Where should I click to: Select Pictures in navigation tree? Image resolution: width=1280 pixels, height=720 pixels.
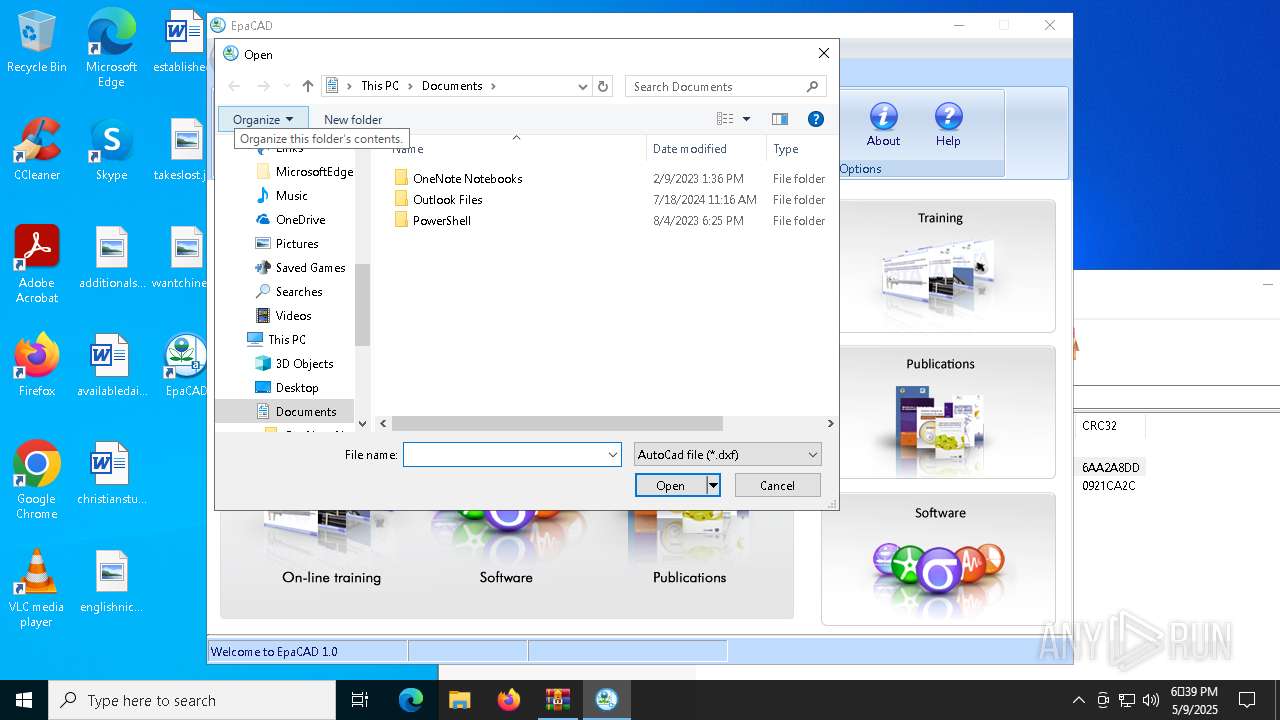pyautogui.click(x=297, y=243)
